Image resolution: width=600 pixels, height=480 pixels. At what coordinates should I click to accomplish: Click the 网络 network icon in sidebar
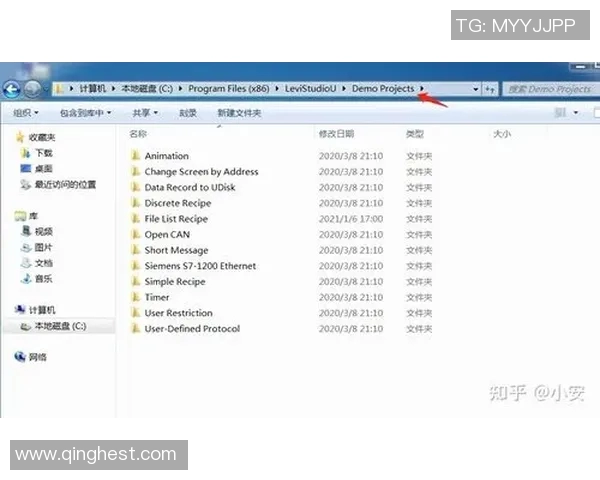click(20, 357)
